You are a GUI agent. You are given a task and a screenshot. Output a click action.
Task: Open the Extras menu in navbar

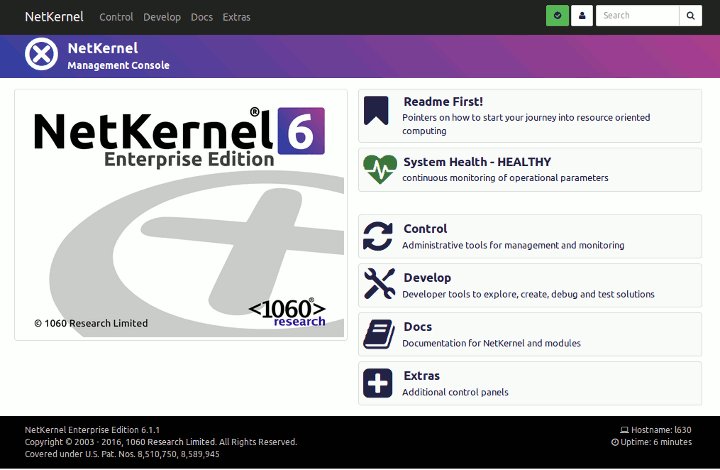pyautogui.click(x=236, y=17)
